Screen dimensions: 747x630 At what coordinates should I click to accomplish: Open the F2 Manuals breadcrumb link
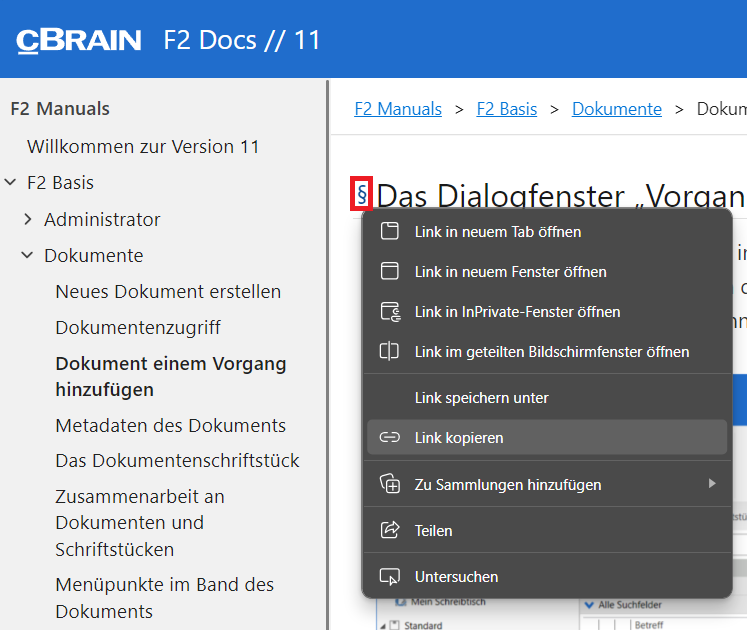tap(398, 109)
